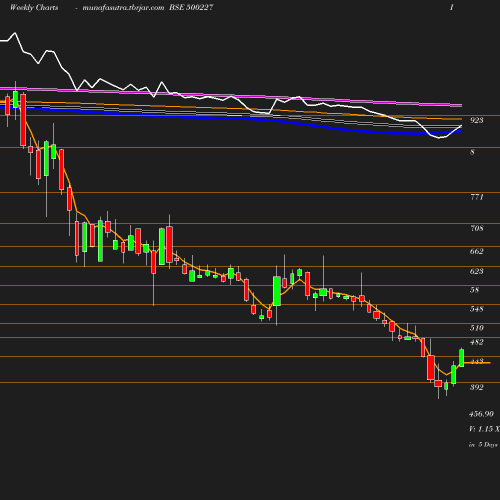Click the 662 price axis label
Image resolution: width=500 pixels, height=500 pixels.
476,251
